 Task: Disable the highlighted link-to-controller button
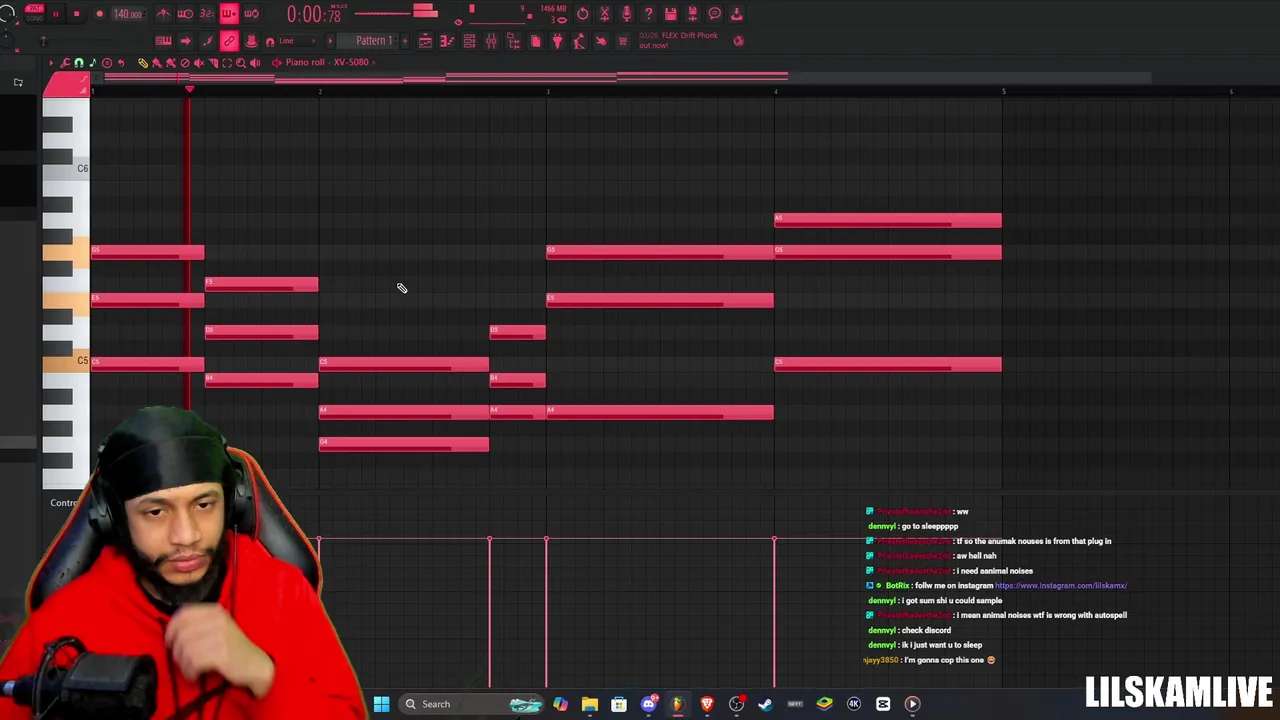pos(229,41)
